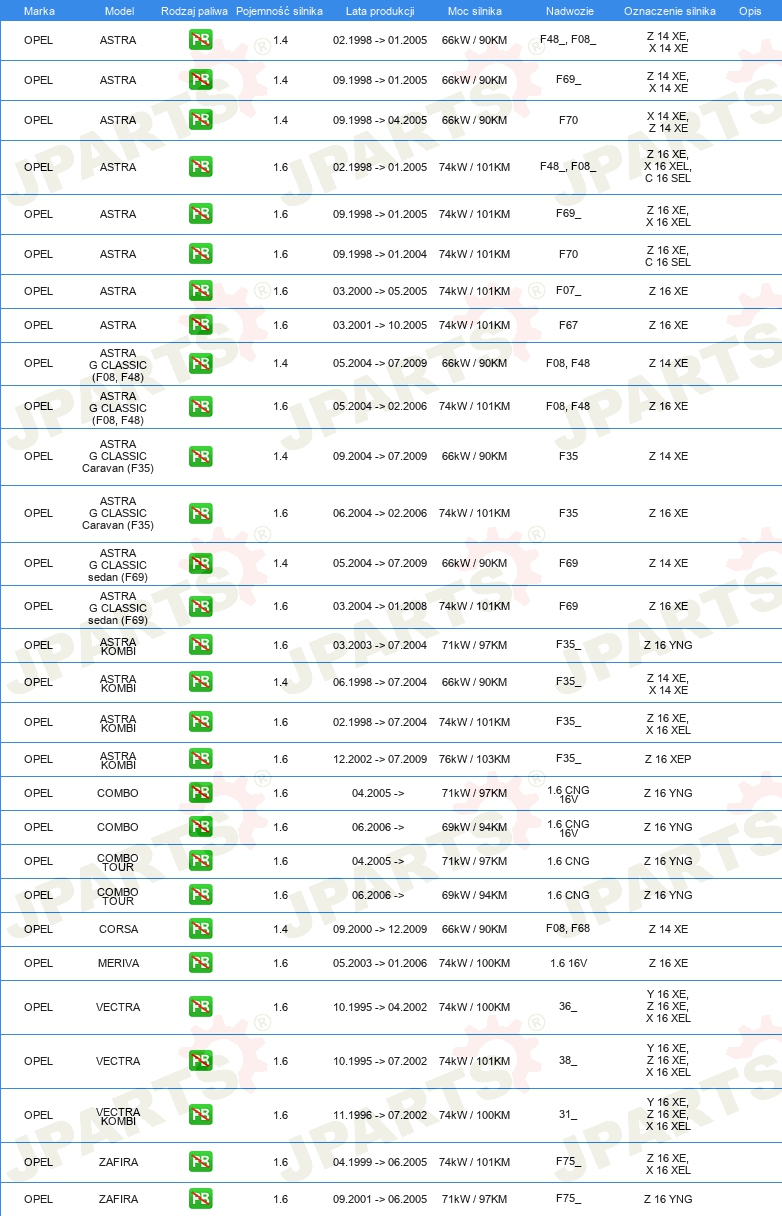Click the 'Nadwozie' column header
Image resolution: width=782 pixels, height=1216 pixels.
(x=568, y=11)
